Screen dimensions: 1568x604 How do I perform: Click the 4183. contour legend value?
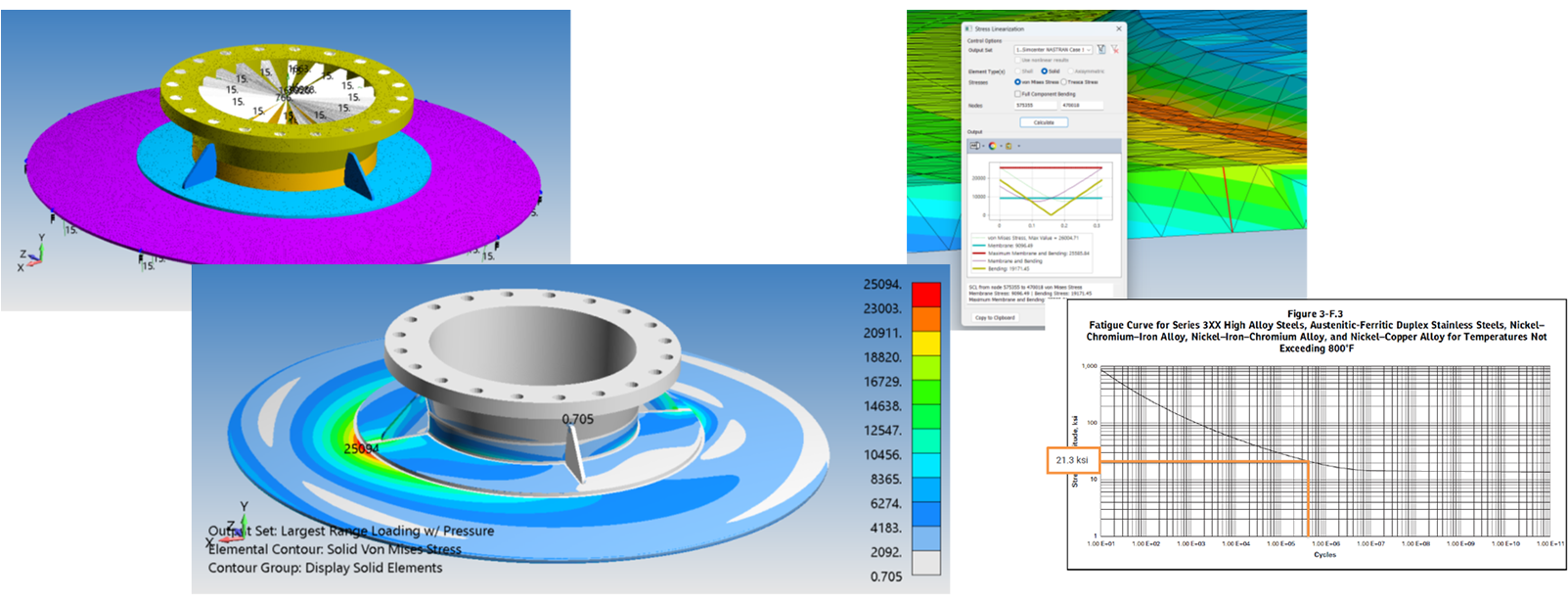point(886,528)
